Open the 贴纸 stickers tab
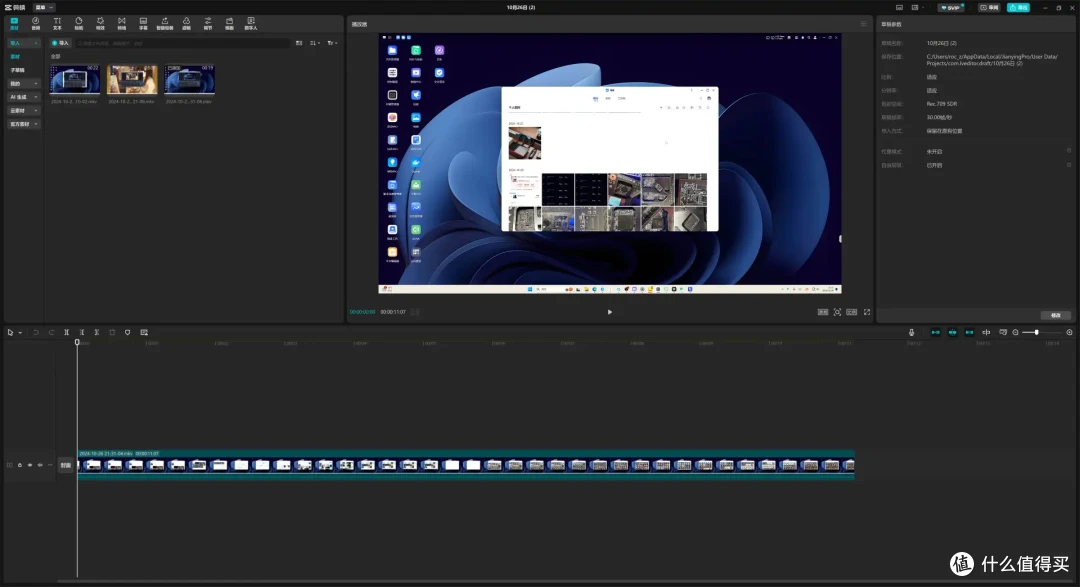The height and width of the screenshot is (587, 1080). coord(79,23)
